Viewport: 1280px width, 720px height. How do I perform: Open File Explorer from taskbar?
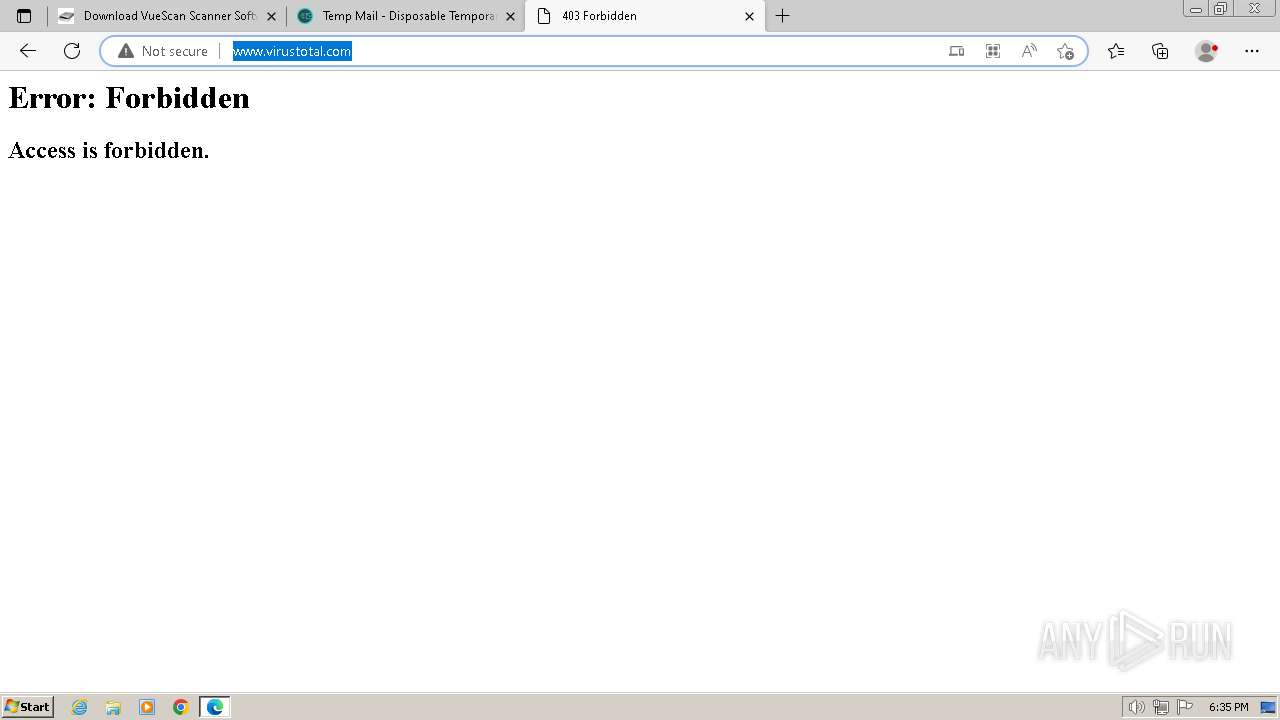[x=113, y=707]
